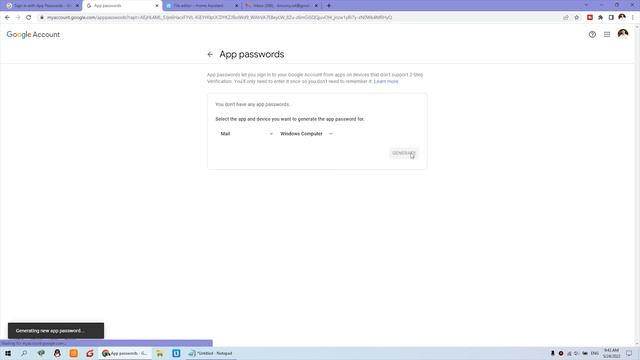Open the Windows Start menu

tap(8, 353)
